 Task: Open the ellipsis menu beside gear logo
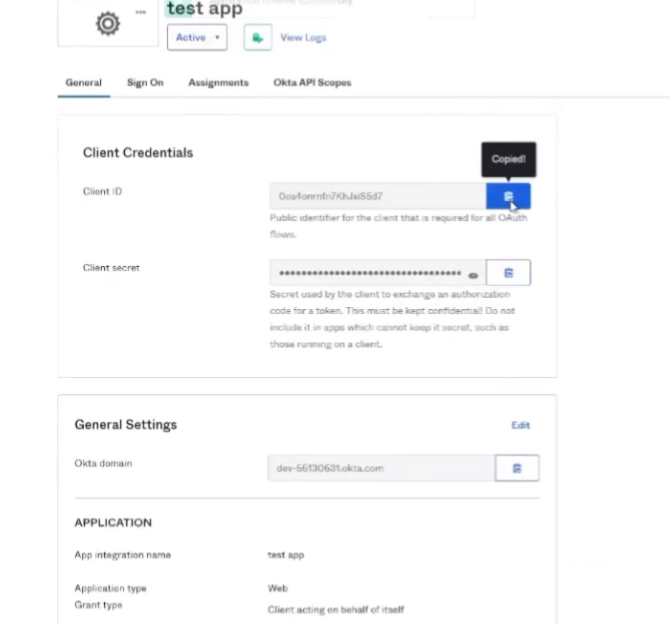pyautogui.click(x=141, y=12)
